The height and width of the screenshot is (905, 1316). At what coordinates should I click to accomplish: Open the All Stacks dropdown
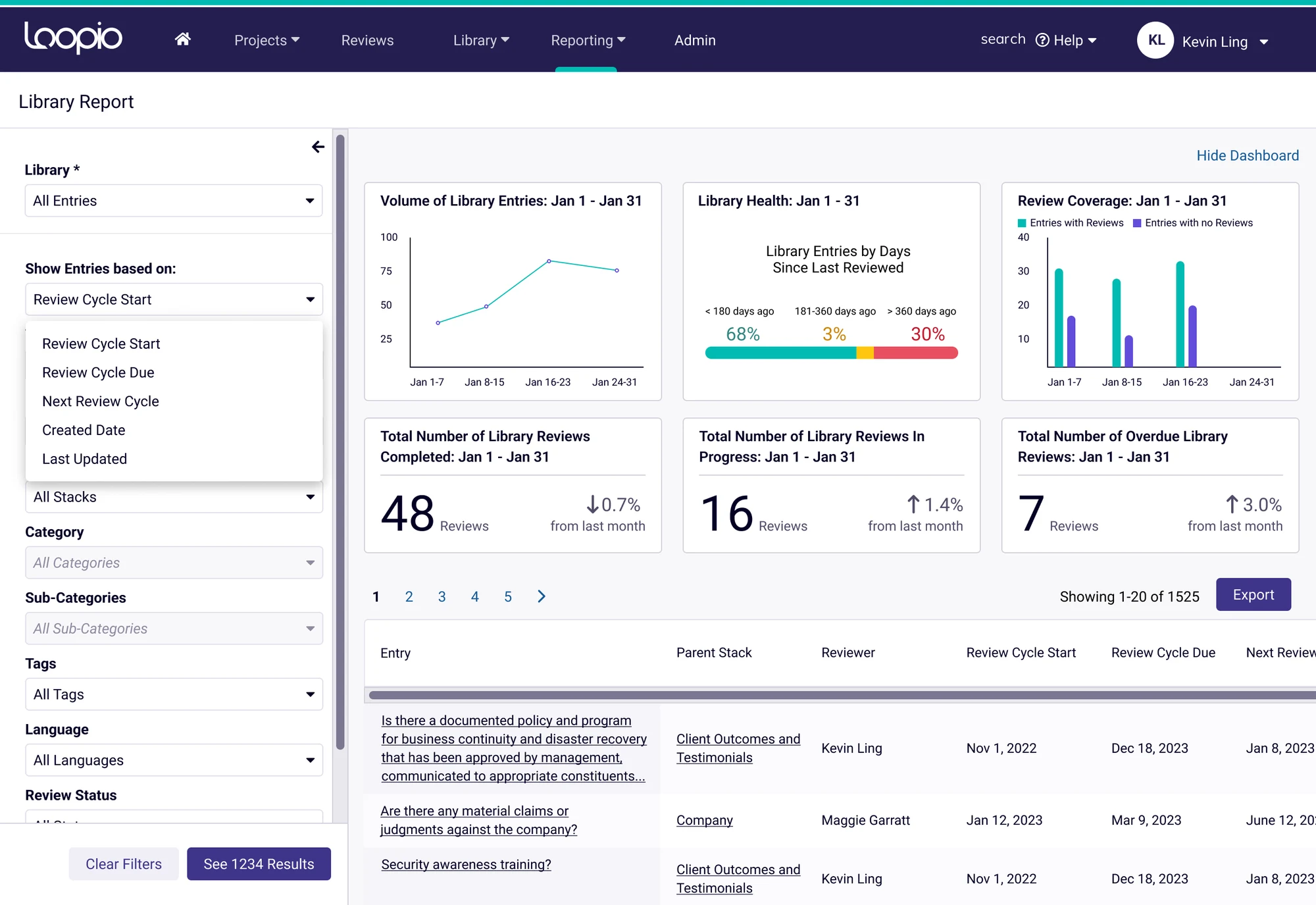point(174,497)
